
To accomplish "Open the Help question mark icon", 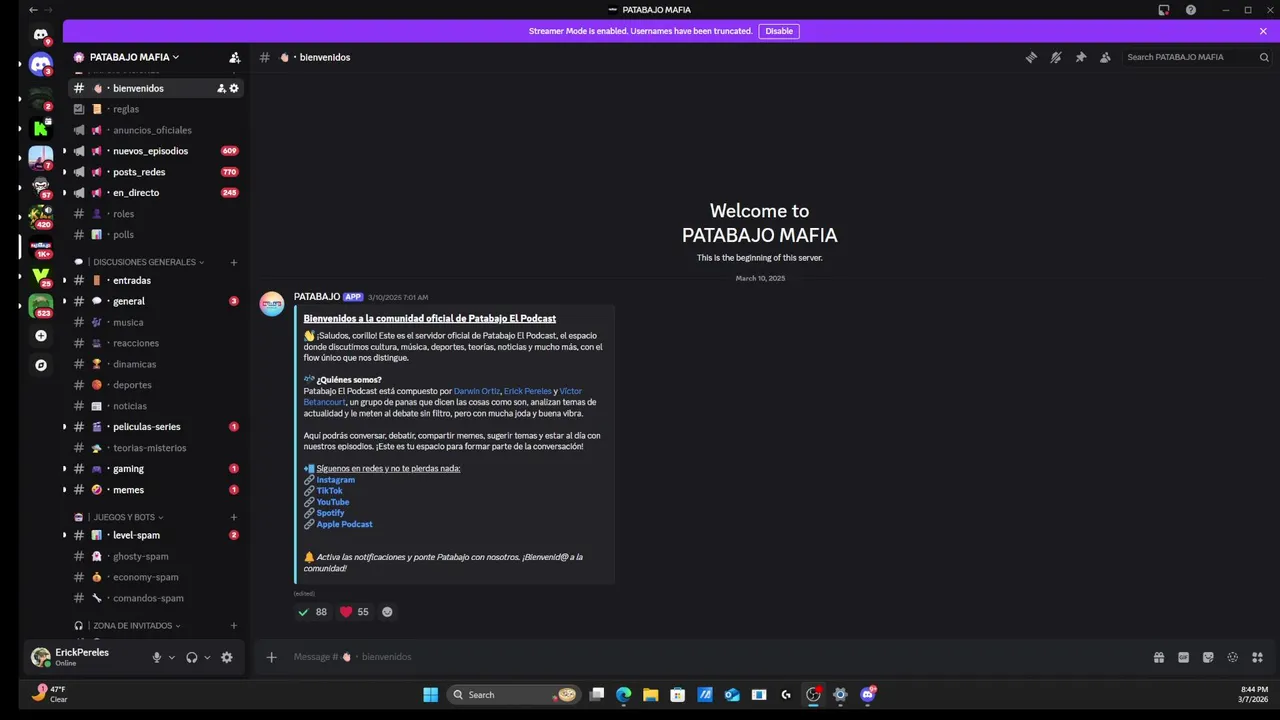I will 1191,10.
